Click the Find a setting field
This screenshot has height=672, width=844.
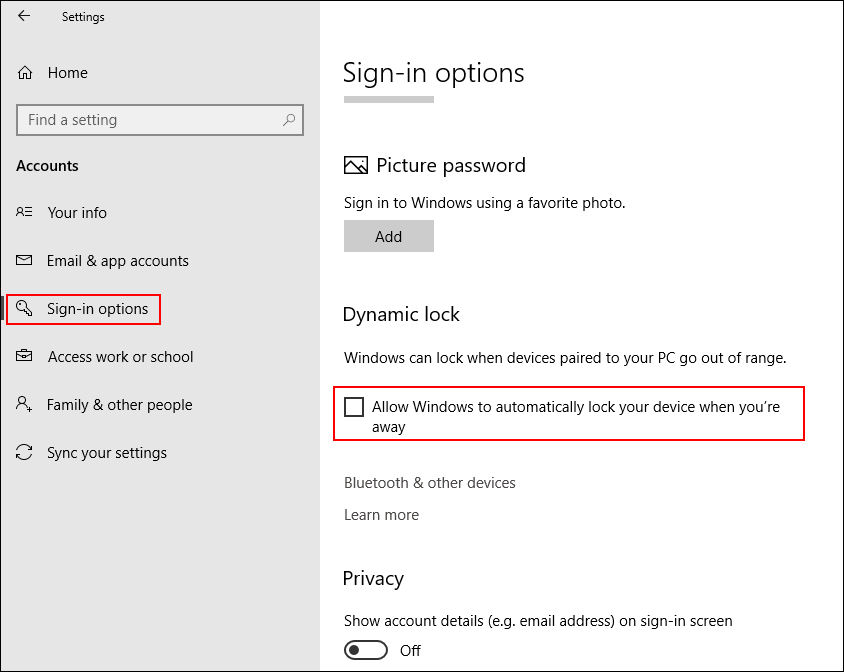[x=160, y=120]
